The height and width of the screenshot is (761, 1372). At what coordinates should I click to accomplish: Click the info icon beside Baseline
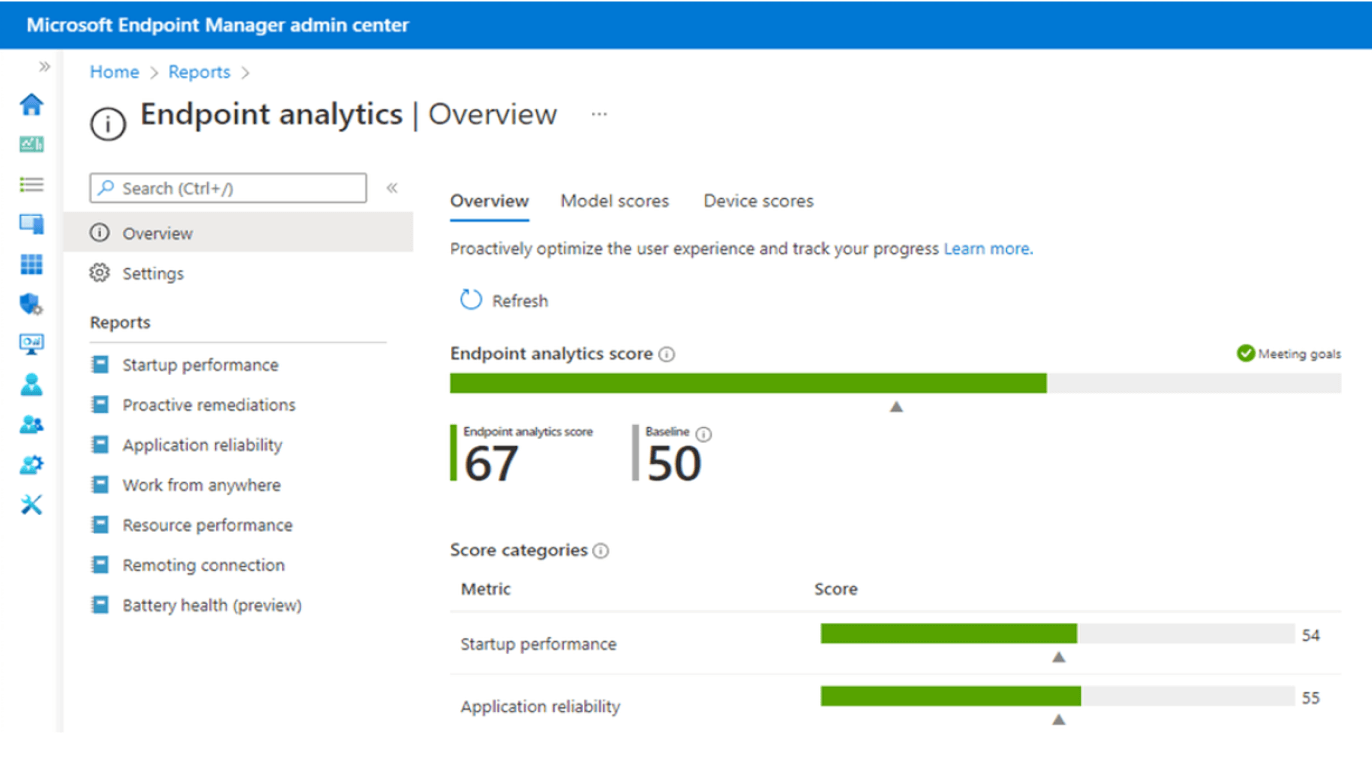(x=704, y=434)
